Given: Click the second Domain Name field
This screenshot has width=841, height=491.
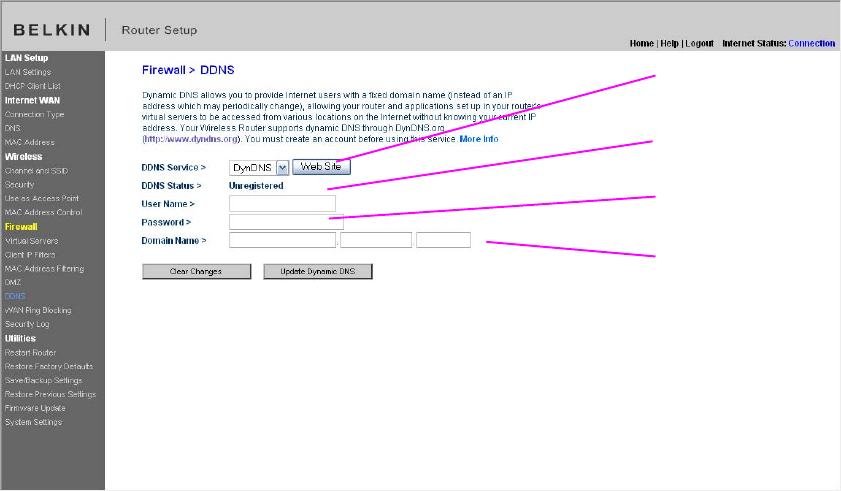Looking at the screenshot, I should coord(376,240).
